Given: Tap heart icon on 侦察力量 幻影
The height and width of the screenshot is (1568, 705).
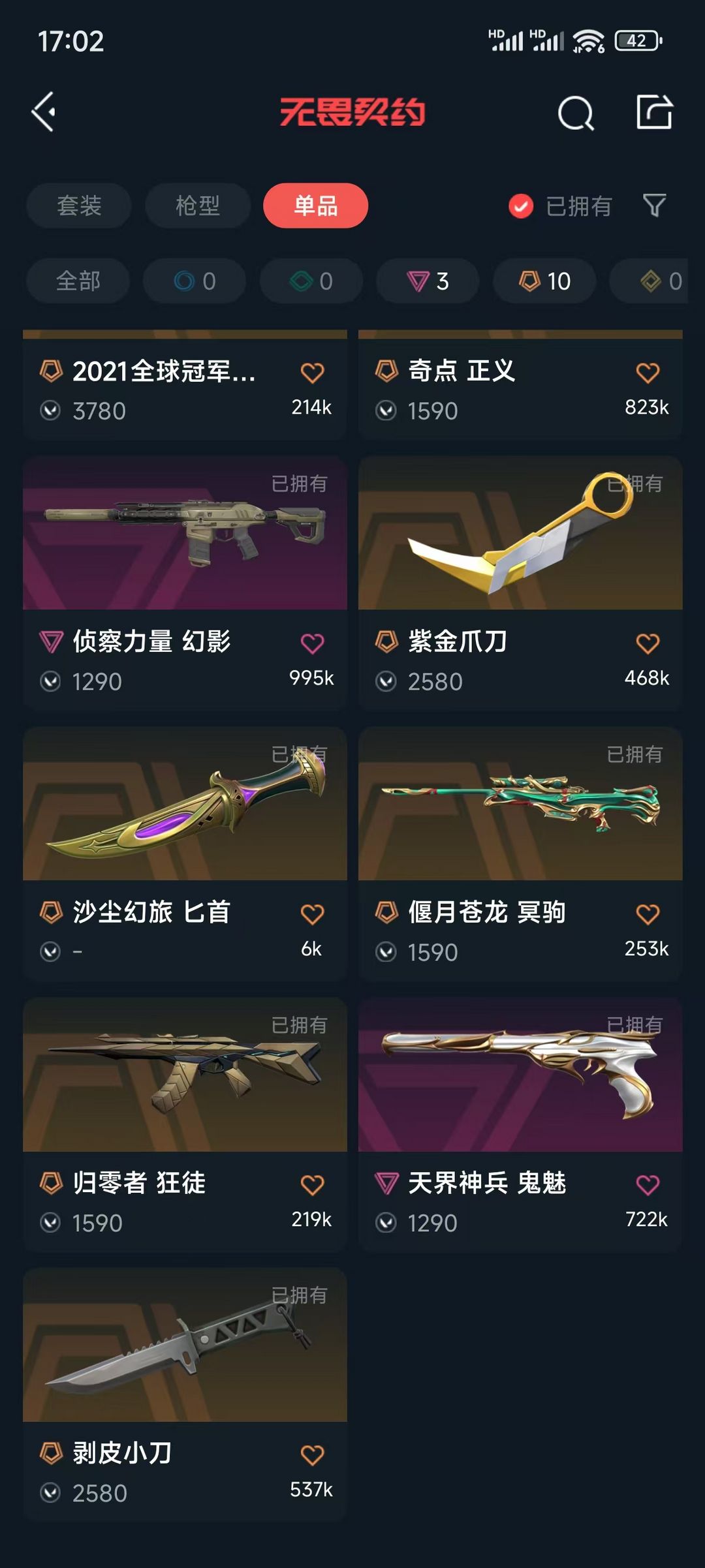Looking at the screenshot, I should 312,643.
